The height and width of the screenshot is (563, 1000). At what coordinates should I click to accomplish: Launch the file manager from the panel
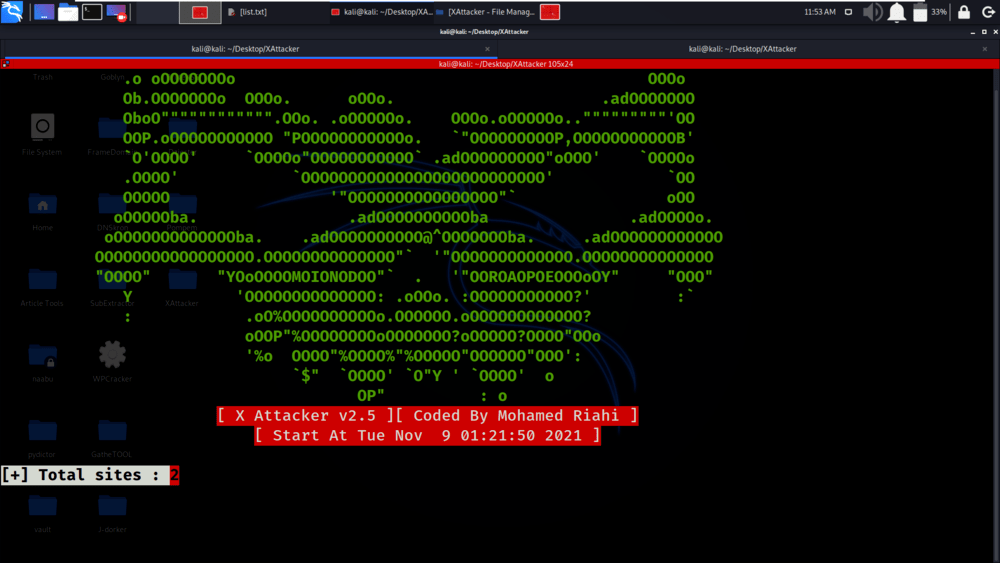(x=68, y=11)
